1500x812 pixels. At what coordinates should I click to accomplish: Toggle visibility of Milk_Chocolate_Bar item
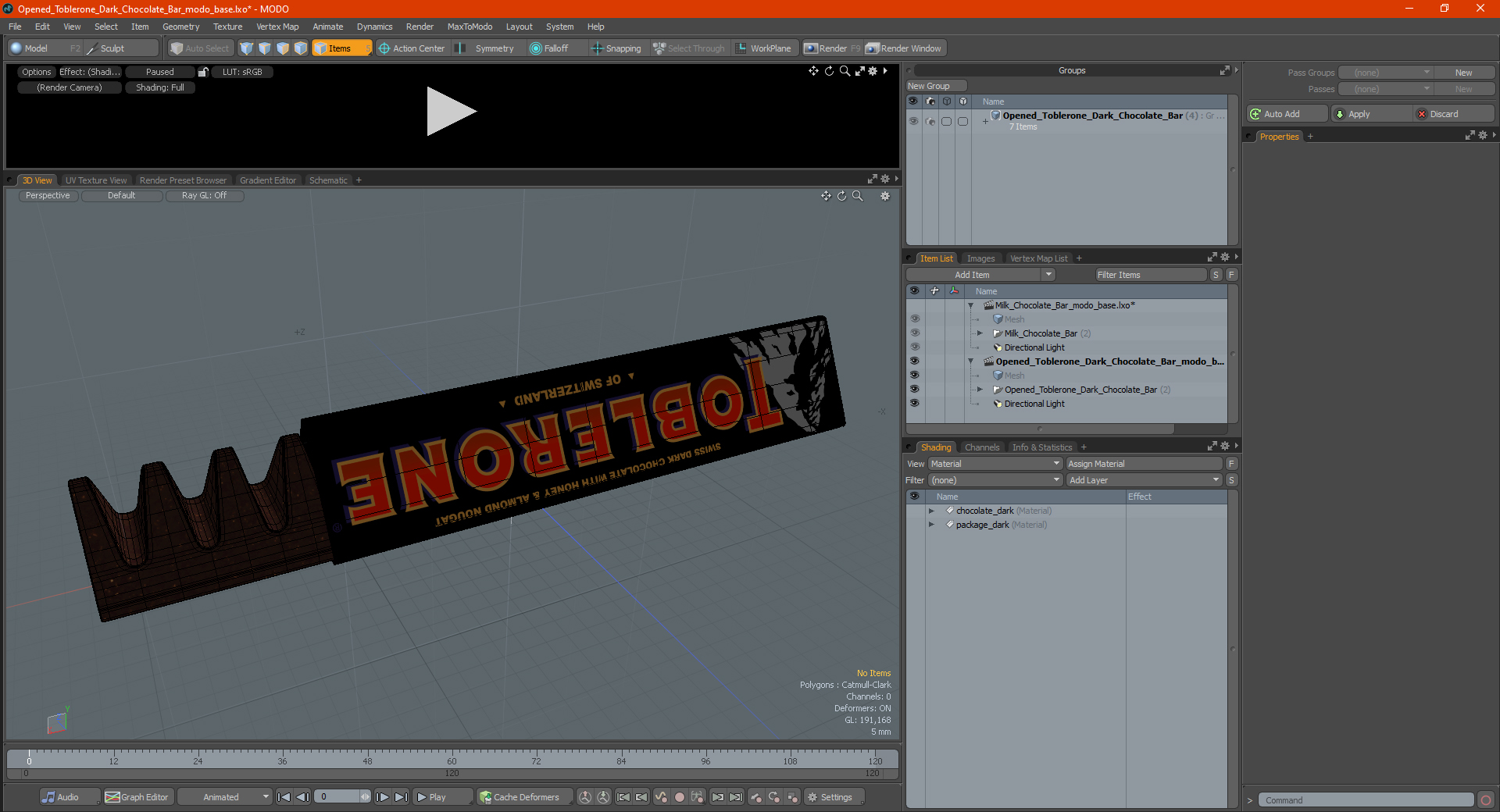click(x=915, y=333)
